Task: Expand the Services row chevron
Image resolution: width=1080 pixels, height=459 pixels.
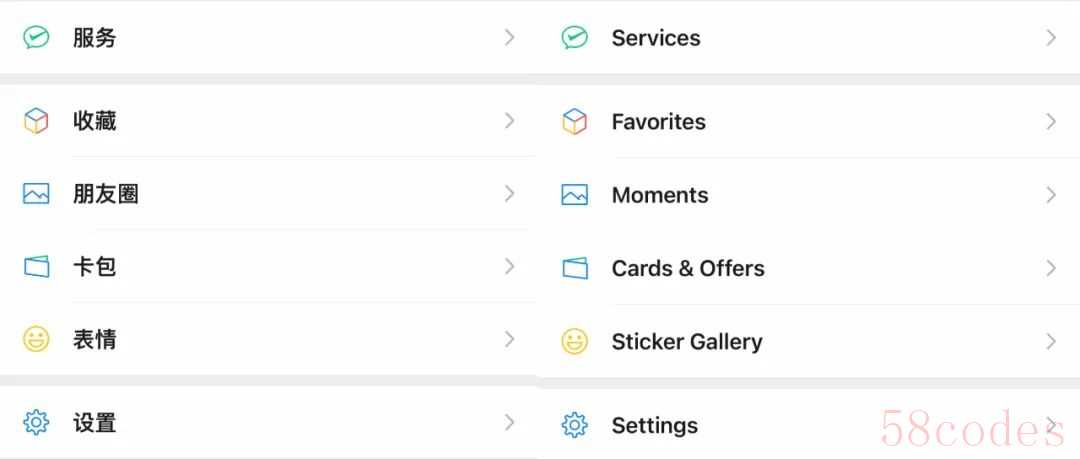Action: (x=1051, y=38)
